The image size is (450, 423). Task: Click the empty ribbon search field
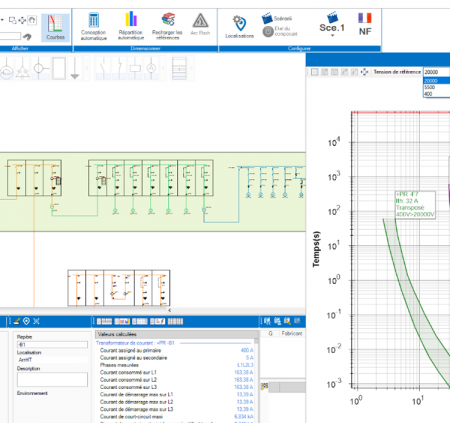tap(10, 36)
